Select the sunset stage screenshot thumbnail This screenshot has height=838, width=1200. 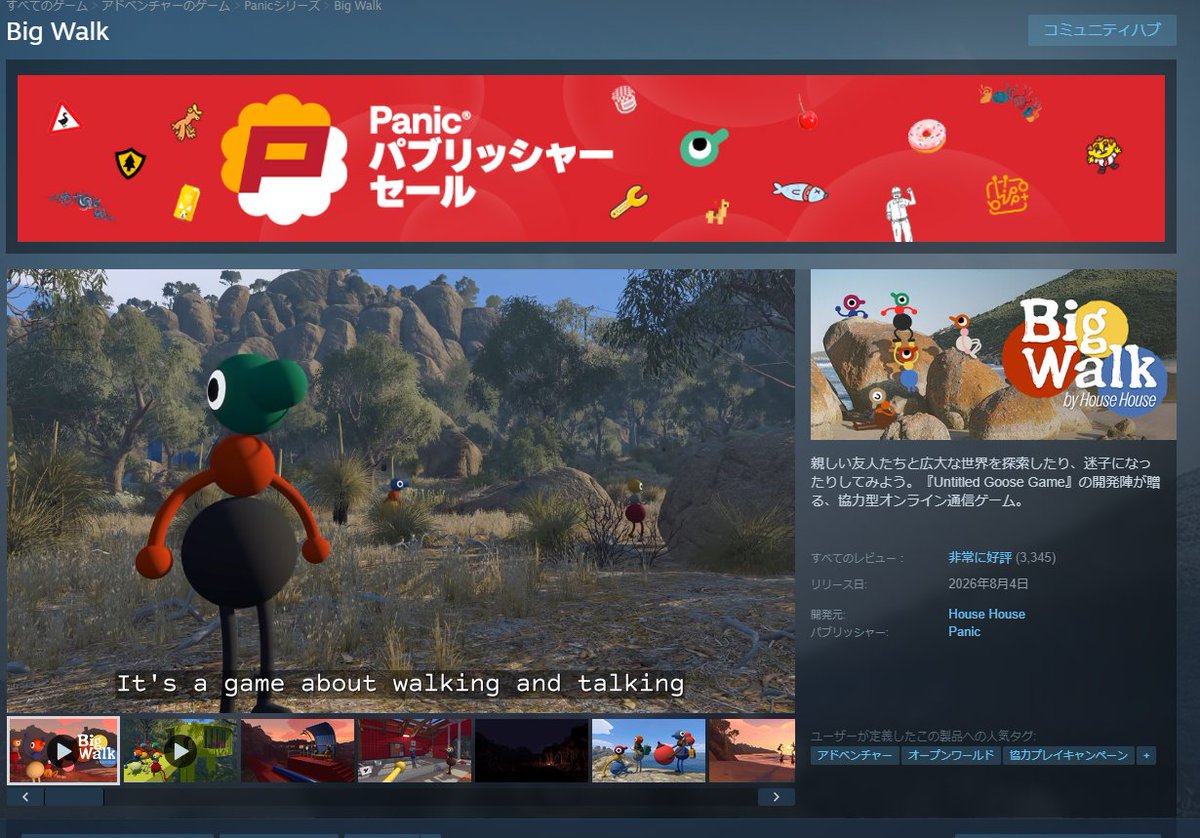point(297,750)
